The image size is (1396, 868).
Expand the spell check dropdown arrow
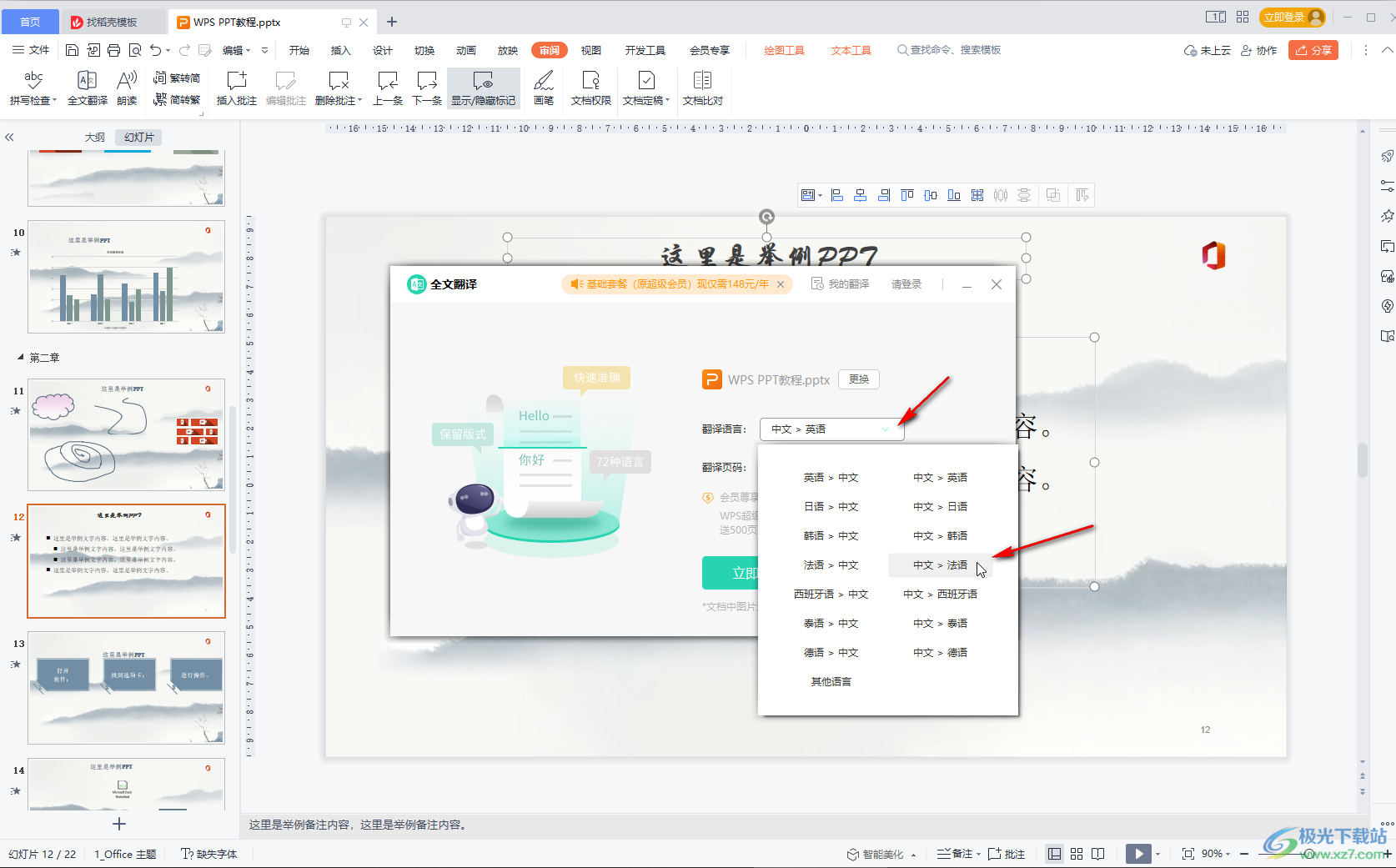(x=55, y=101)
